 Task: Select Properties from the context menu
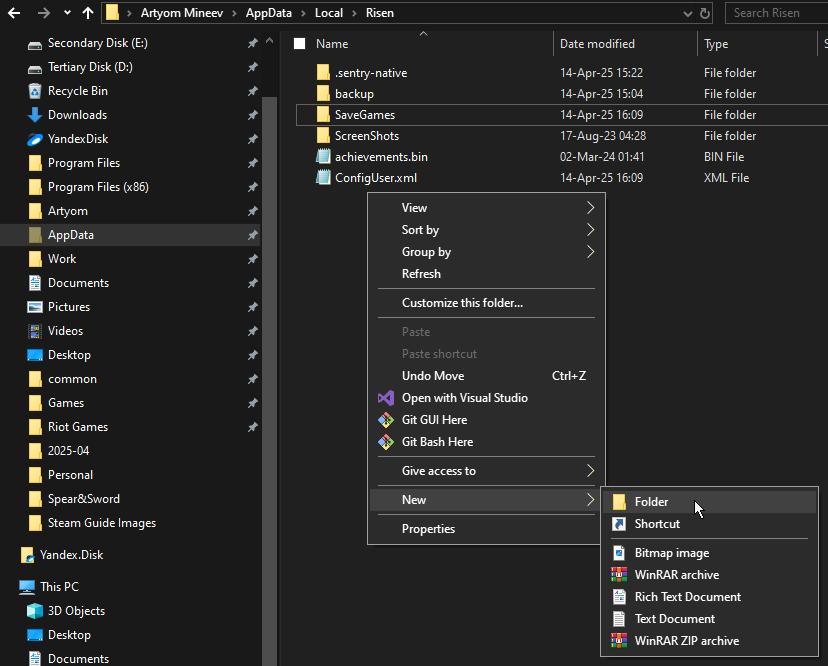[x=428, y=529]
